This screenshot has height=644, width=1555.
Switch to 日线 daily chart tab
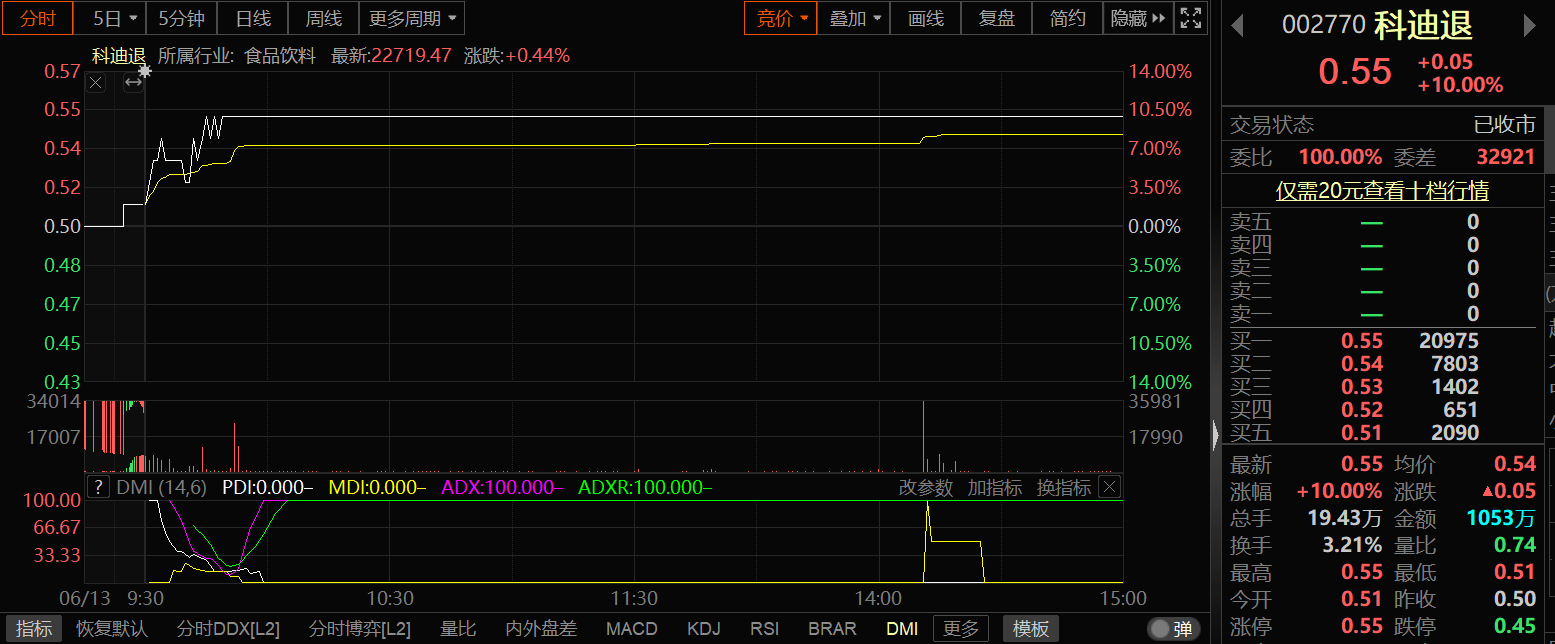pos(253,18)
